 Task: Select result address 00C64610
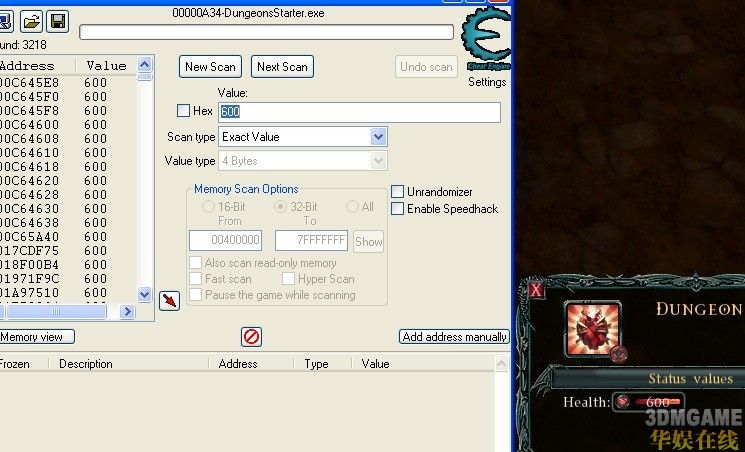(x=29, y=153)
